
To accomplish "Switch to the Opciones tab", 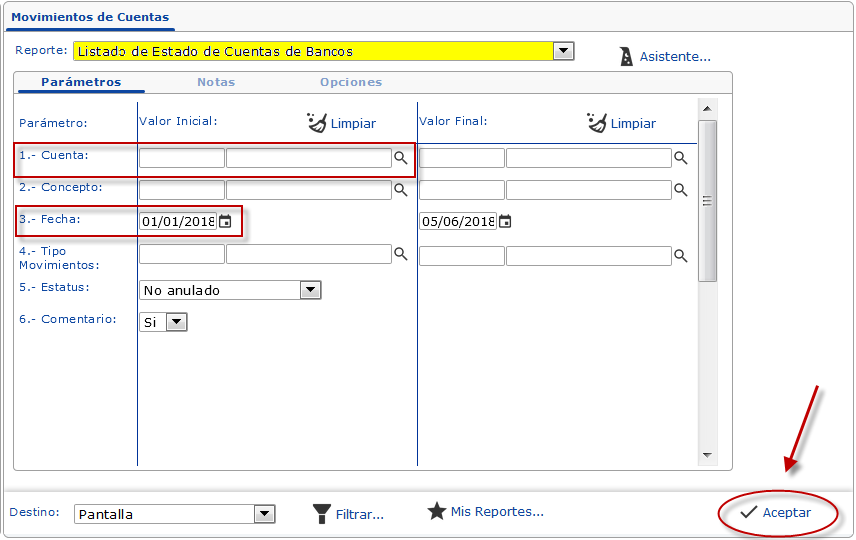I will pyautogui.click(x=351, y=82).
